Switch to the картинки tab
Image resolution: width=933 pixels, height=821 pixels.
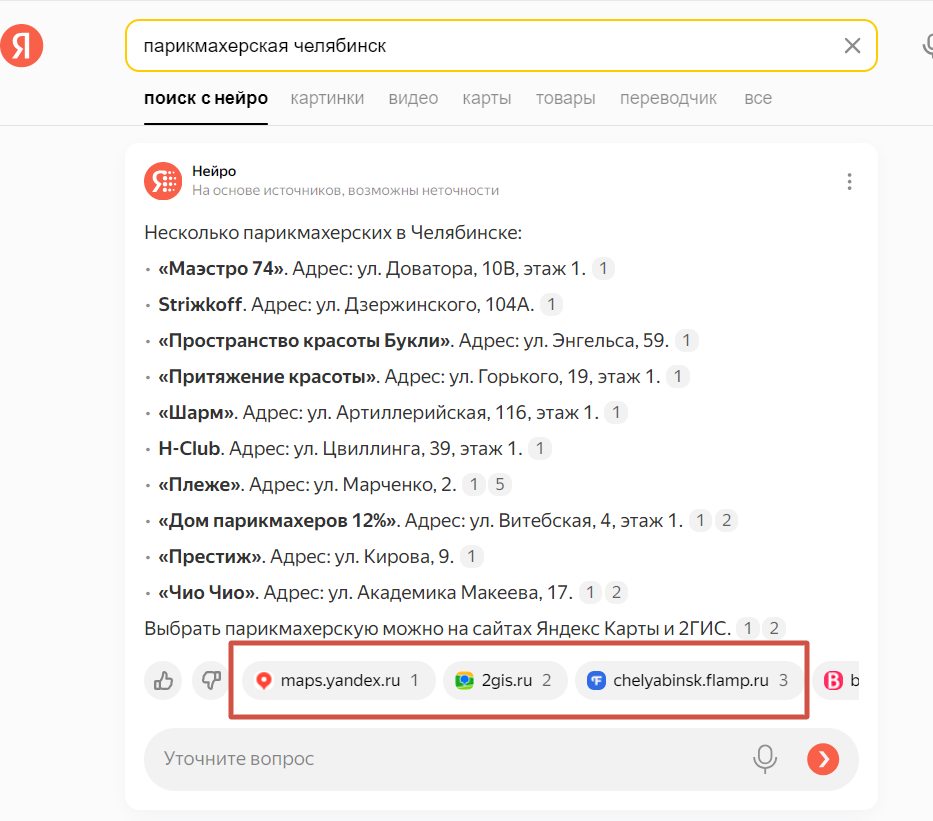click(x=327, y=98)
